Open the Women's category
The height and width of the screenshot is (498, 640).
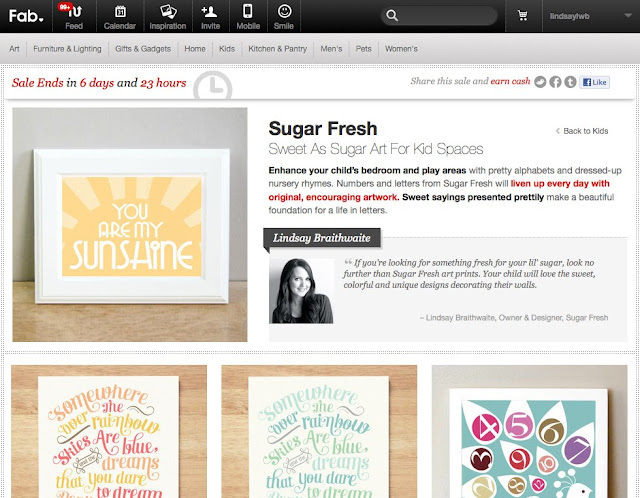point(401,49)
